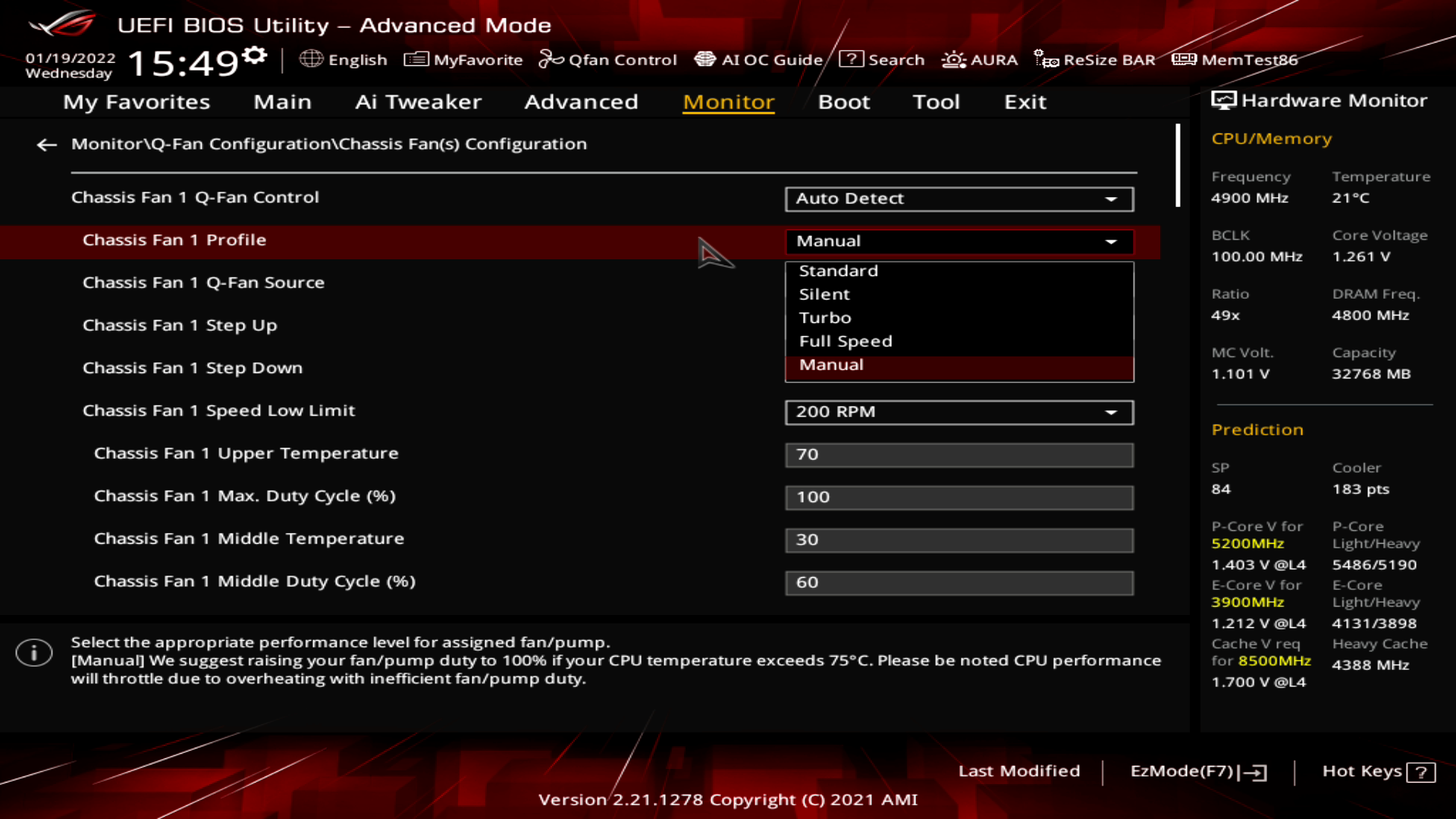
Task: Open the Search question-mark icon
Action: pos(851,59)
